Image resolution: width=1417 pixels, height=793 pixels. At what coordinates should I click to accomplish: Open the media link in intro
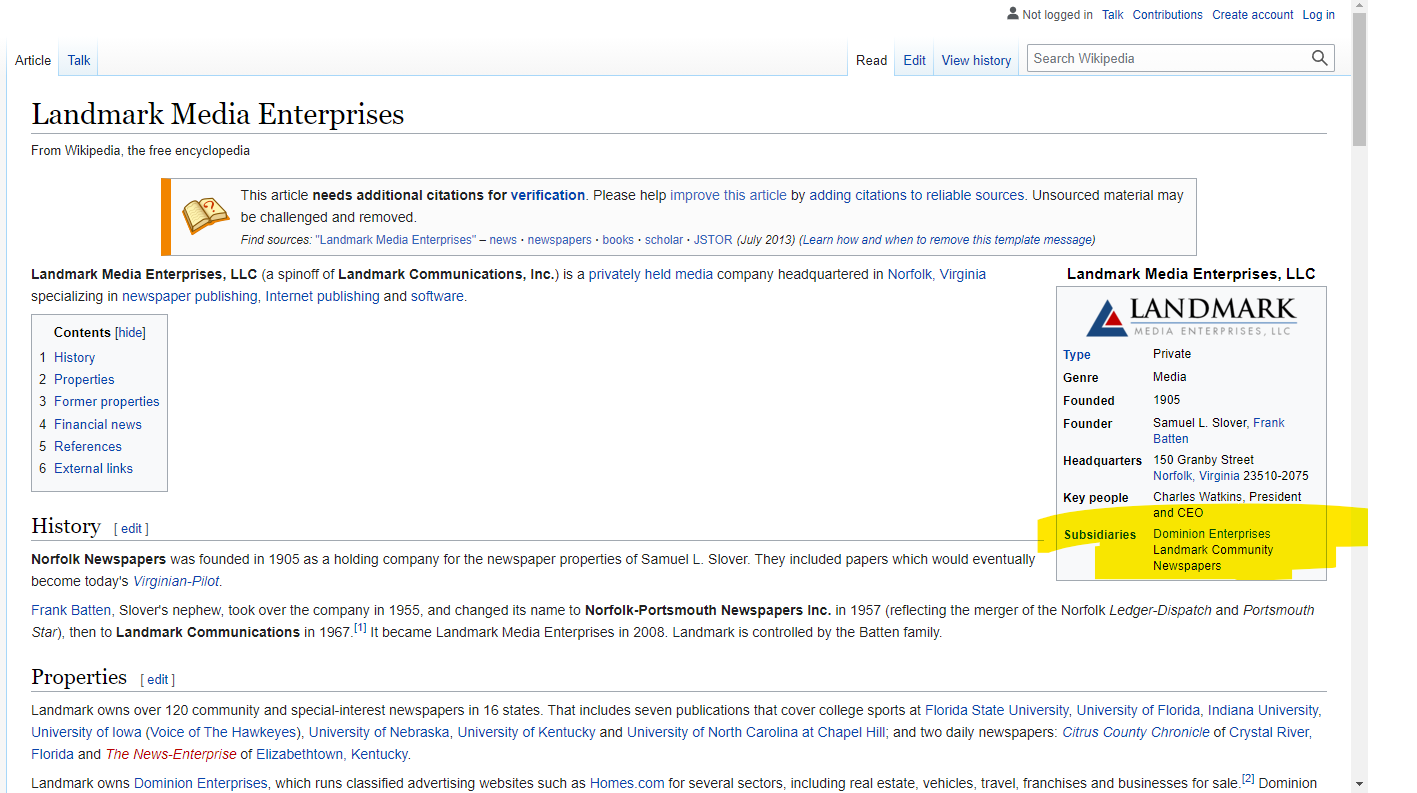(694, 274)
